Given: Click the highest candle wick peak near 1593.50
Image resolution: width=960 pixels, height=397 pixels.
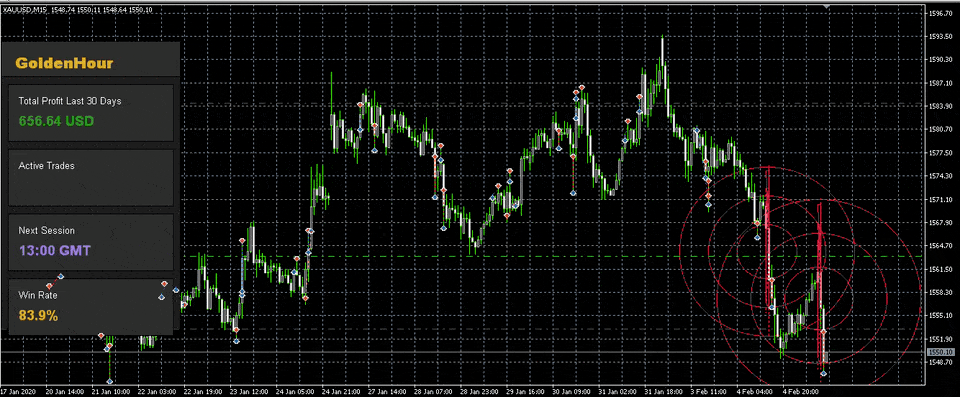Looking at the screenshot, I should click(662, 38).
